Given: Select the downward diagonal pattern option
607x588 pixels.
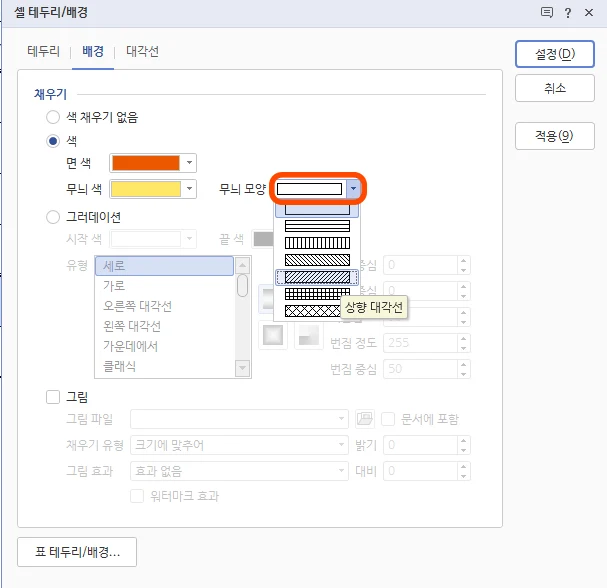Looking at the screenshot, I should pos(317,260).
